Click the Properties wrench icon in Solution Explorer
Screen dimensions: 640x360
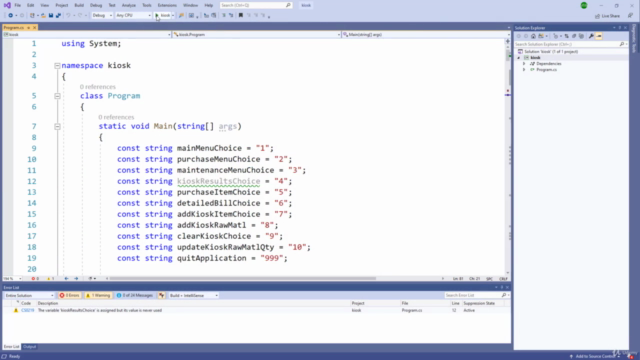coord(591,36)
